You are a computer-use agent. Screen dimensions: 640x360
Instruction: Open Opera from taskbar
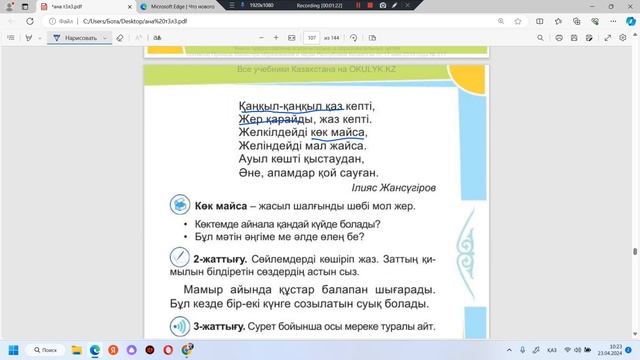pyautogui.click(x=168, y=350)
